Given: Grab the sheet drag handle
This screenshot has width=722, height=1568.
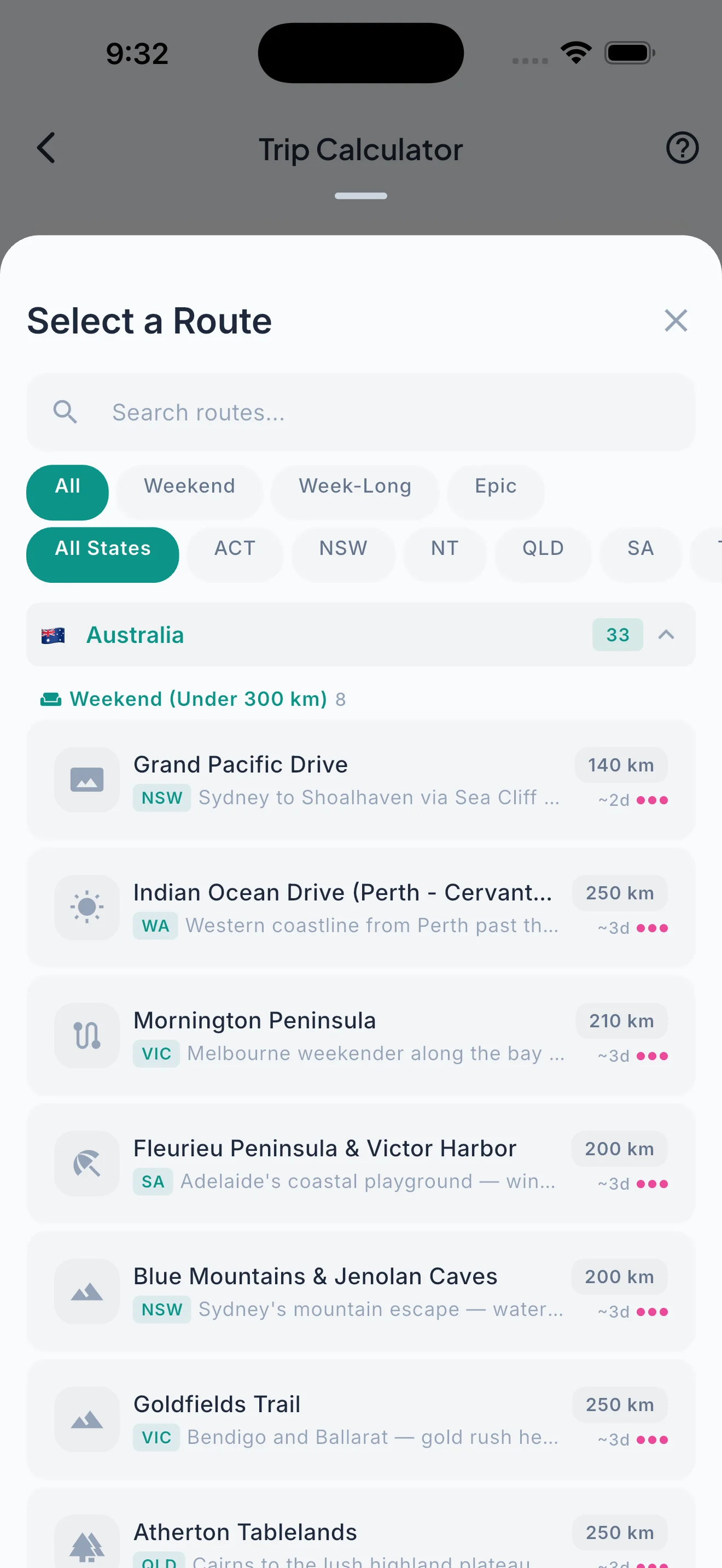Looking at the screenshot, I should [x=361, y=196].
